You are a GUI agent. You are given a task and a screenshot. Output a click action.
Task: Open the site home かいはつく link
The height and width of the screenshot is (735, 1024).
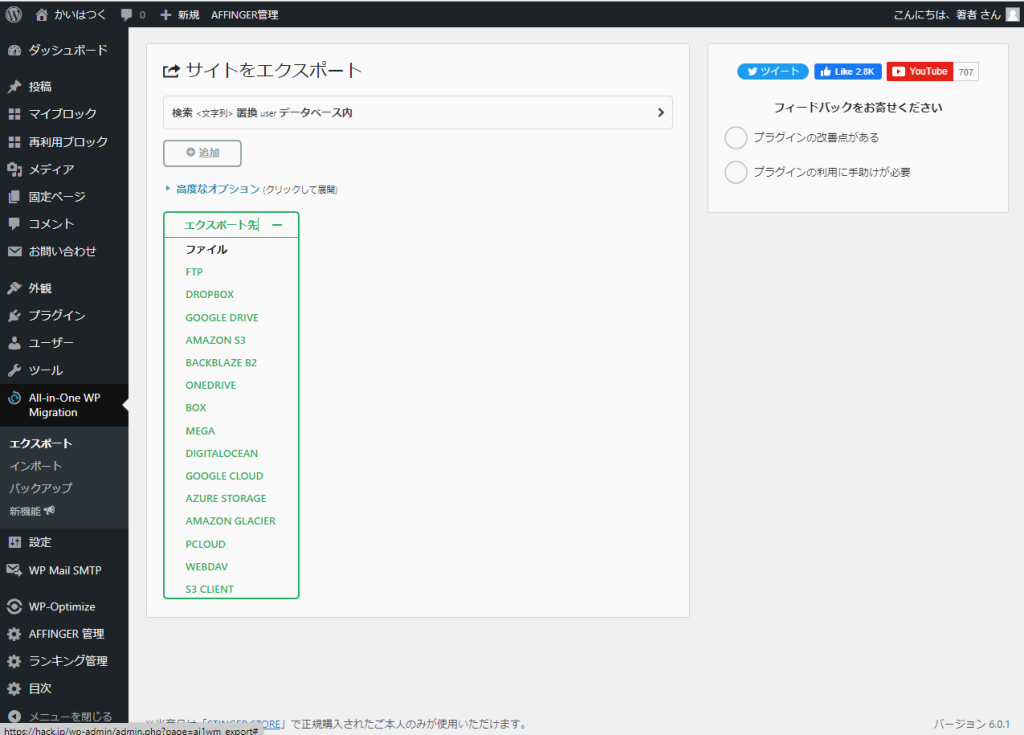(70, 14)
